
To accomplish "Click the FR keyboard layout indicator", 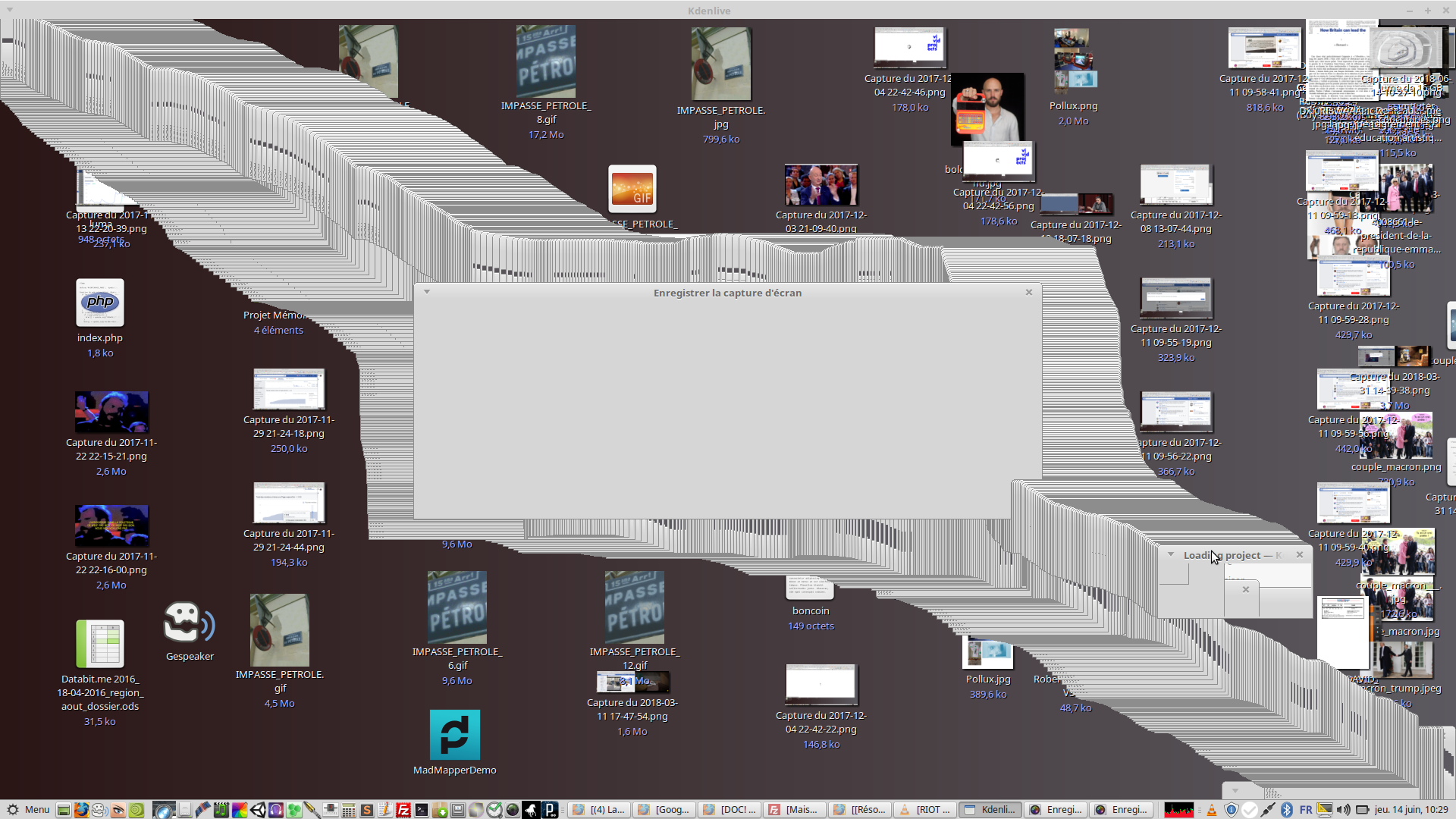I will tap(1306, 810).
